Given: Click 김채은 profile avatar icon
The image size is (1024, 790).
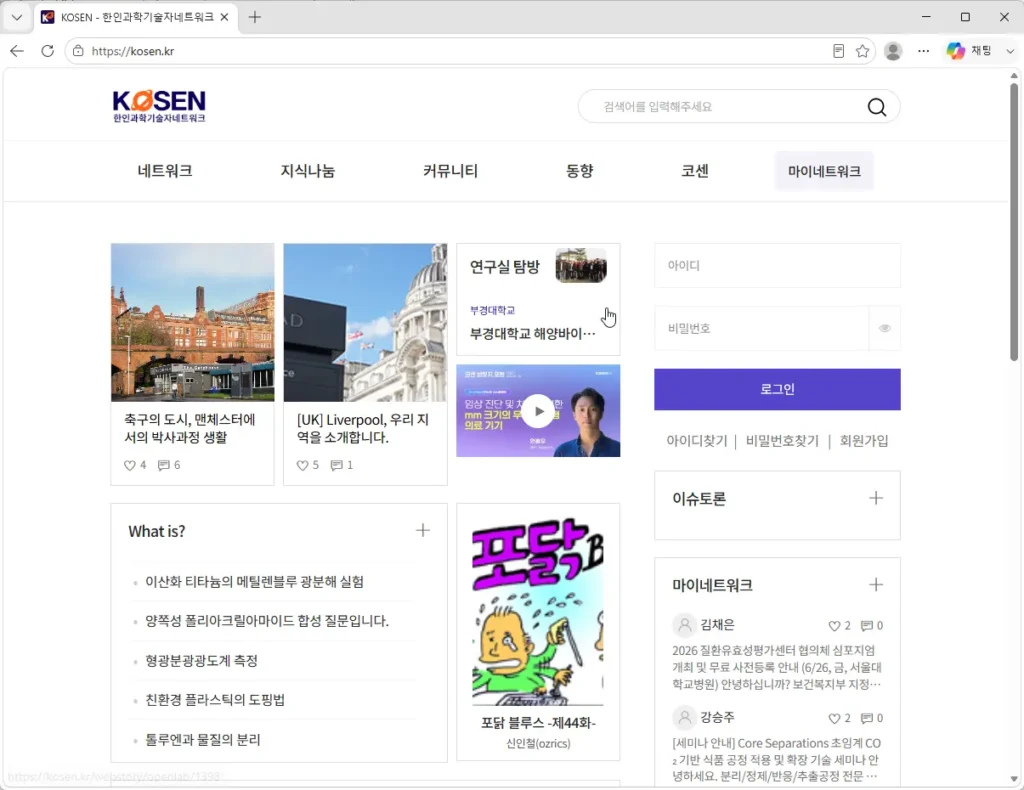Looking at the screenshot, I should pyautogui.click(x=684, y=625).
